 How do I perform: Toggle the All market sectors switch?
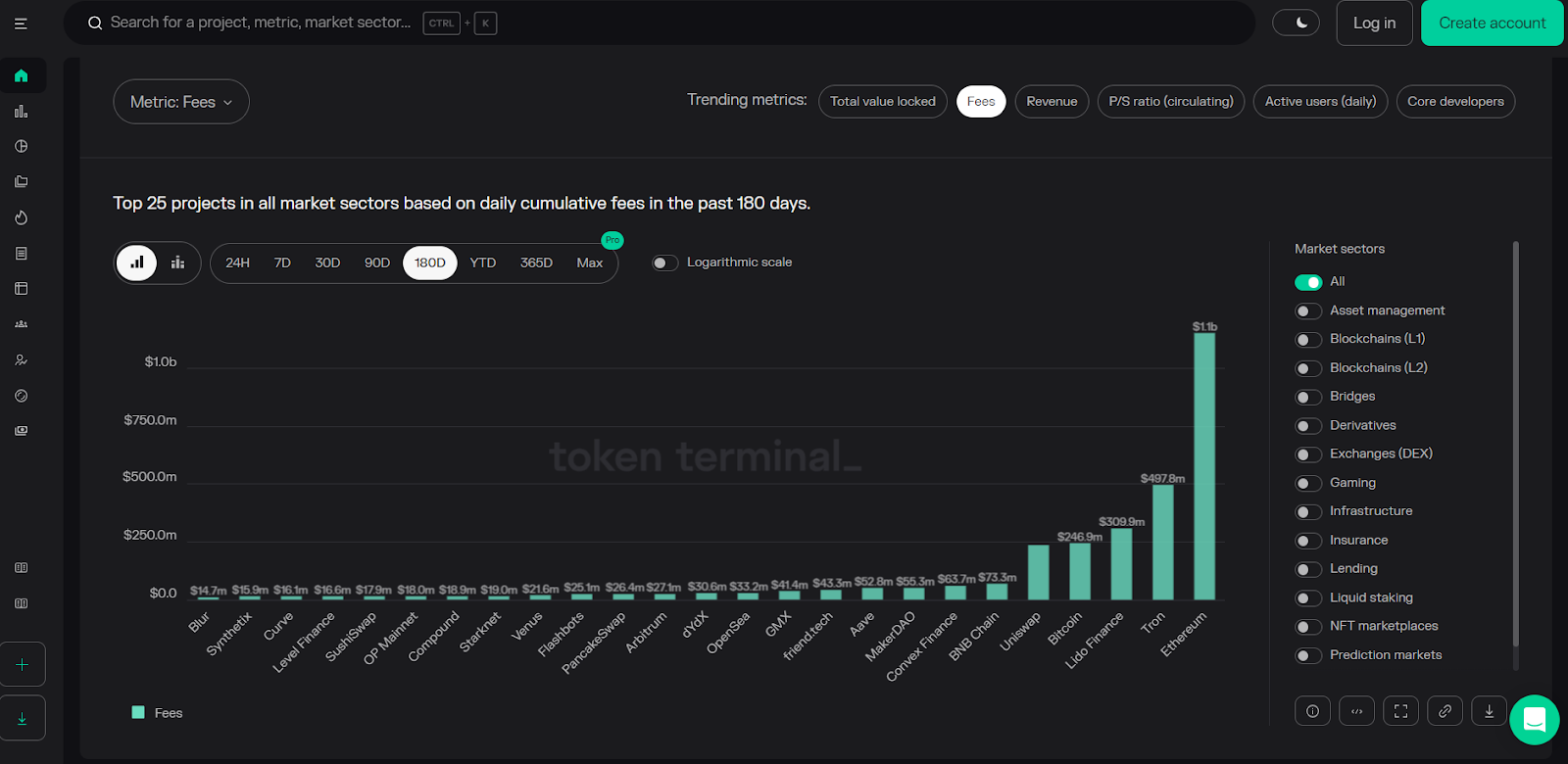(1308, 282)
